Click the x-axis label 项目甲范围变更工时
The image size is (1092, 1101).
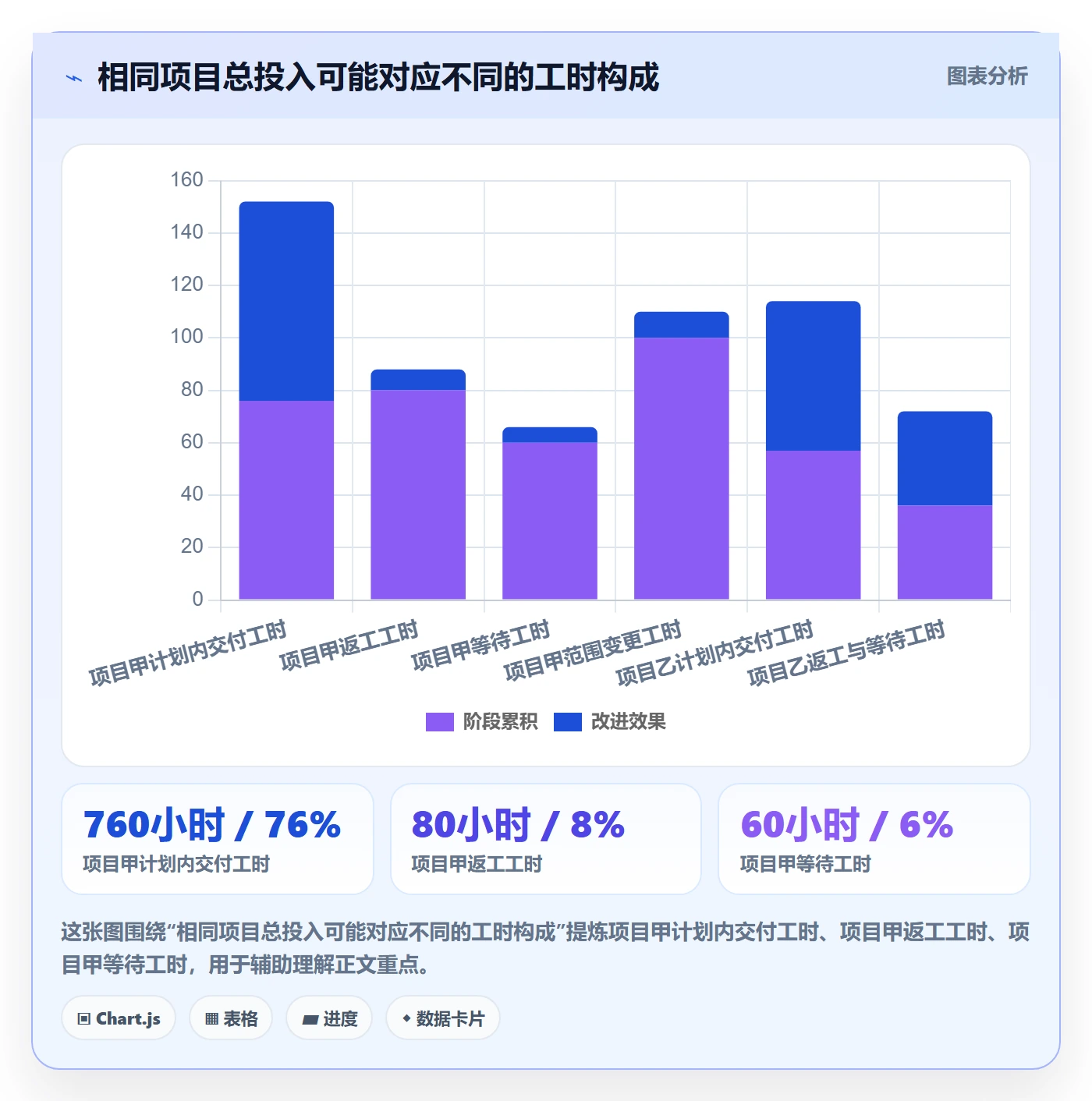(x=594, y=650)
